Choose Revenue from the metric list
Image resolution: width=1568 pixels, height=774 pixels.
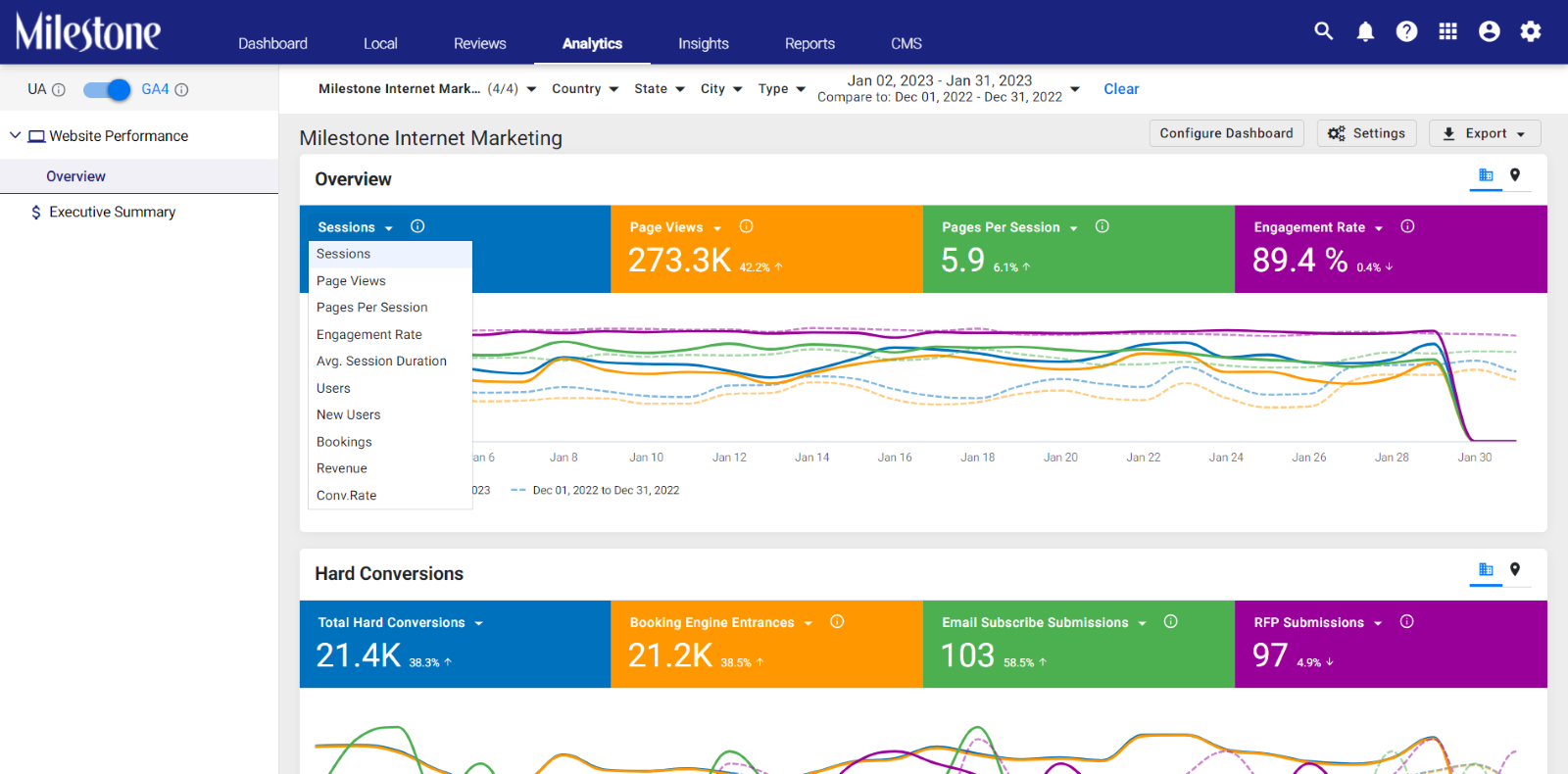(x=390, y=469)
